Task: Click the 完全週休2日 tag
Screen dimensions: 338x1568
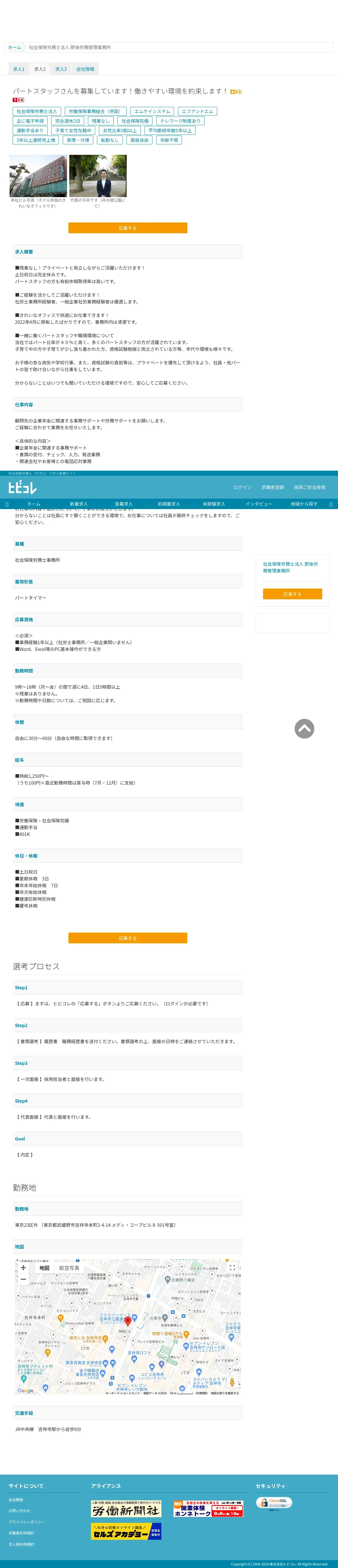Action: tap(68, 121)
